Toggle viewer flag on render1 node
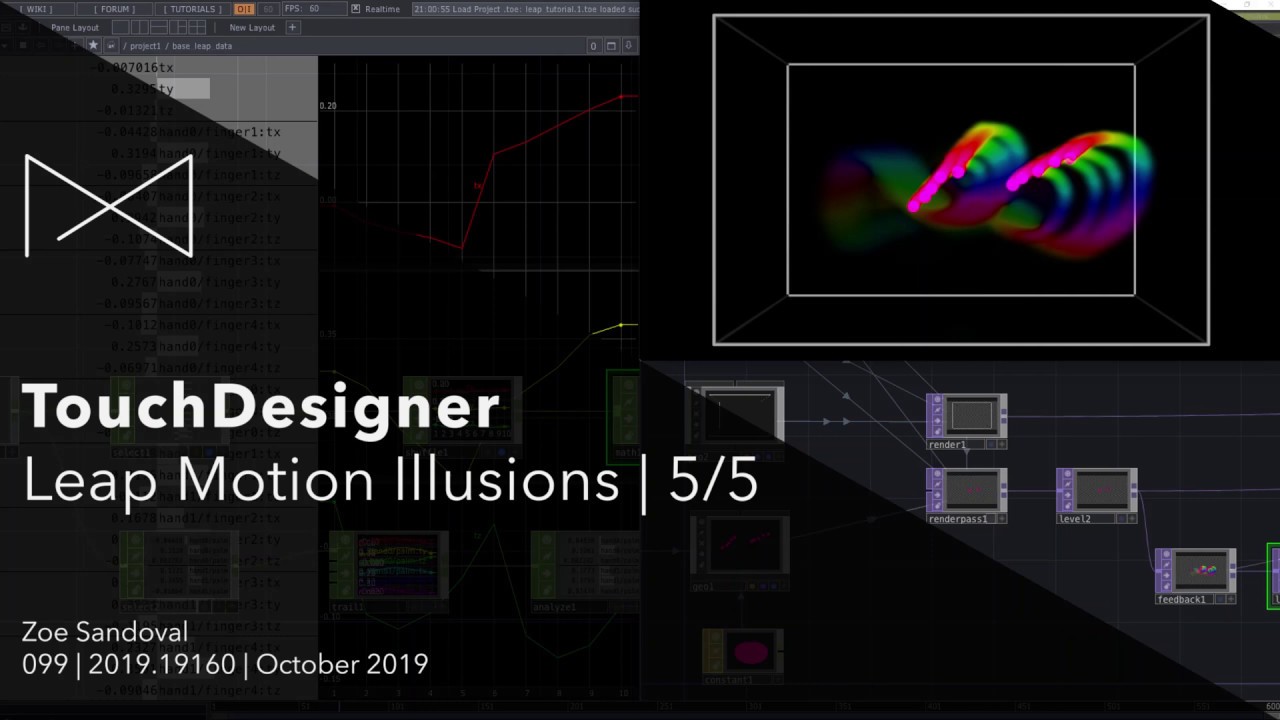Viewport: 1280px width, 720px height. pyautogui.click(x=937, y=399)
